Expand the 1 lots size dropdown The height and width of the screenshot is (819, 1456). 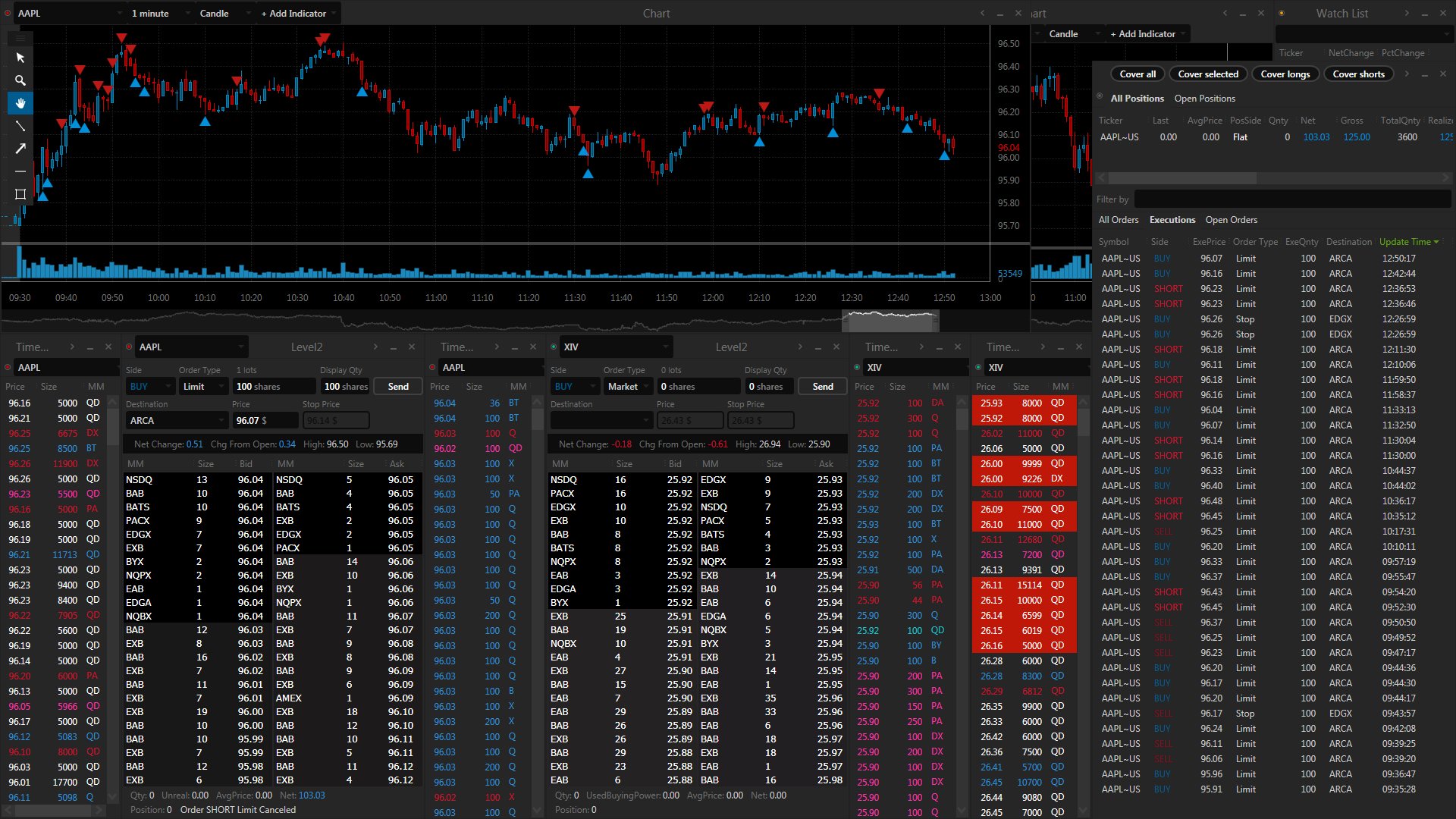pos(271,387)
